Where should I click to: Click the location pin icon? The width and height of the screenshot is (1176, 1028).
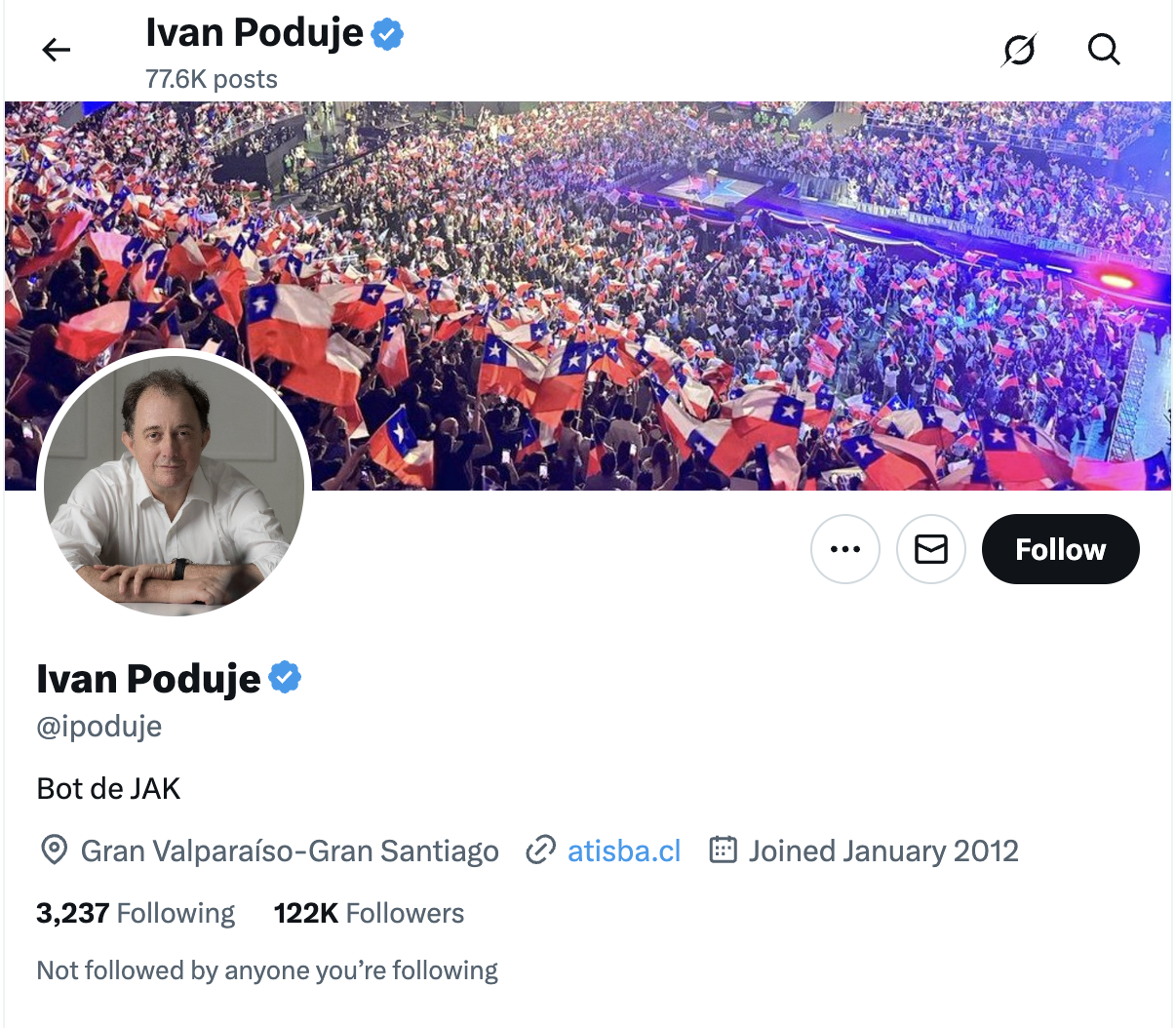click(x=54, y=850)
